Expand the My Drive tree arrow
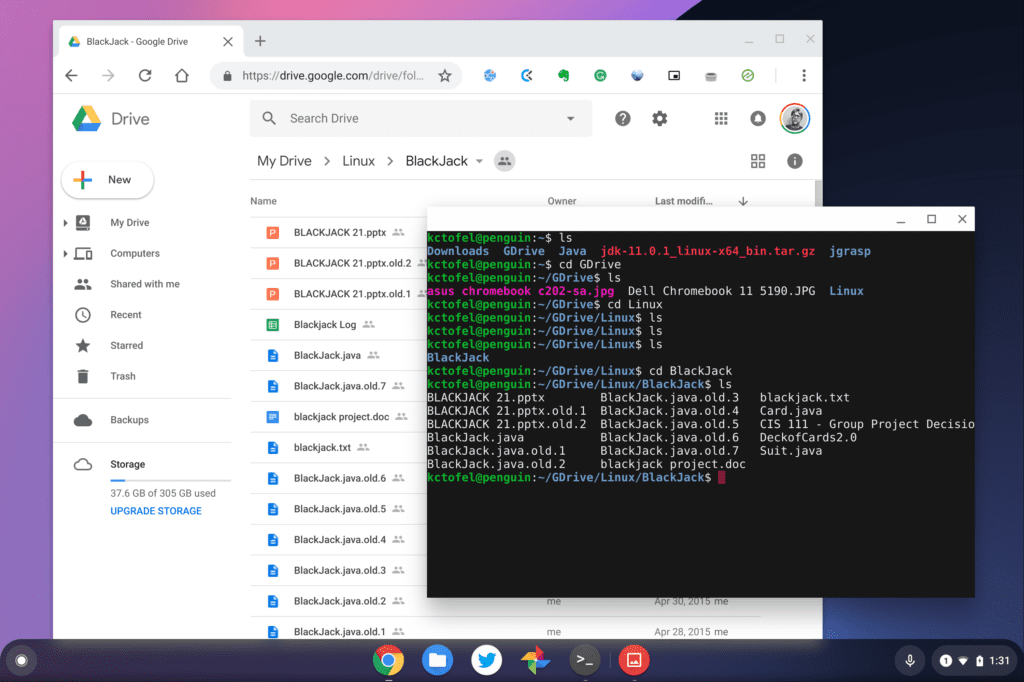The image size is (1024, 682). pyautogui.click(x=65, y=223)
